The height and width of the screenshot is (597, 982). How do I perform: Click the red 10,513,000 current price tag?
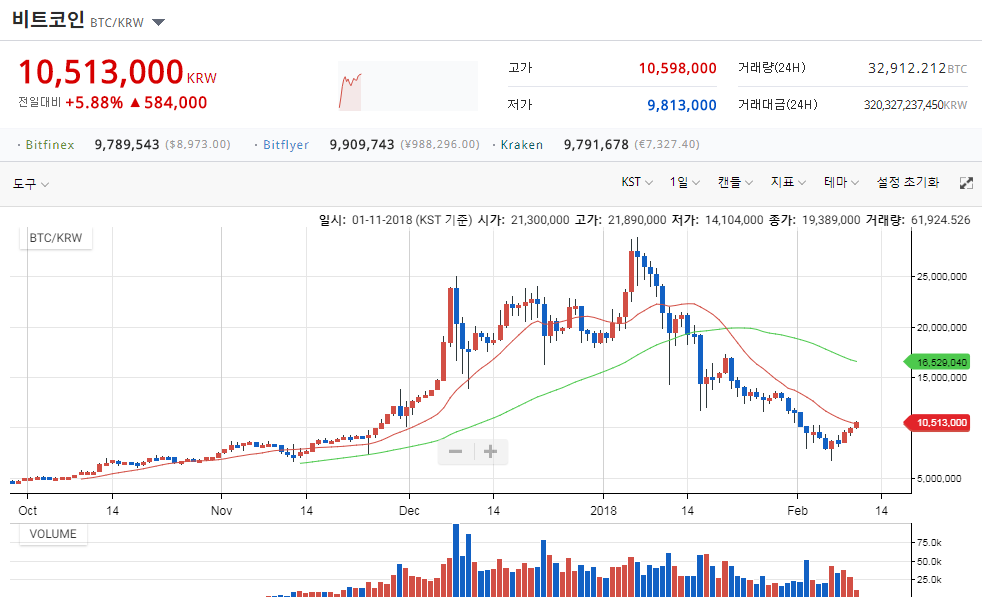(939, 423)
